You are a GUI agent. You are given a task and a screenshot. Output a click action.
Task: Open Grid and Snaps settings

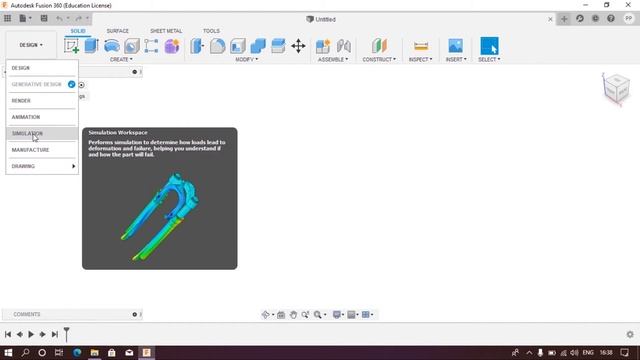(353, 315)
